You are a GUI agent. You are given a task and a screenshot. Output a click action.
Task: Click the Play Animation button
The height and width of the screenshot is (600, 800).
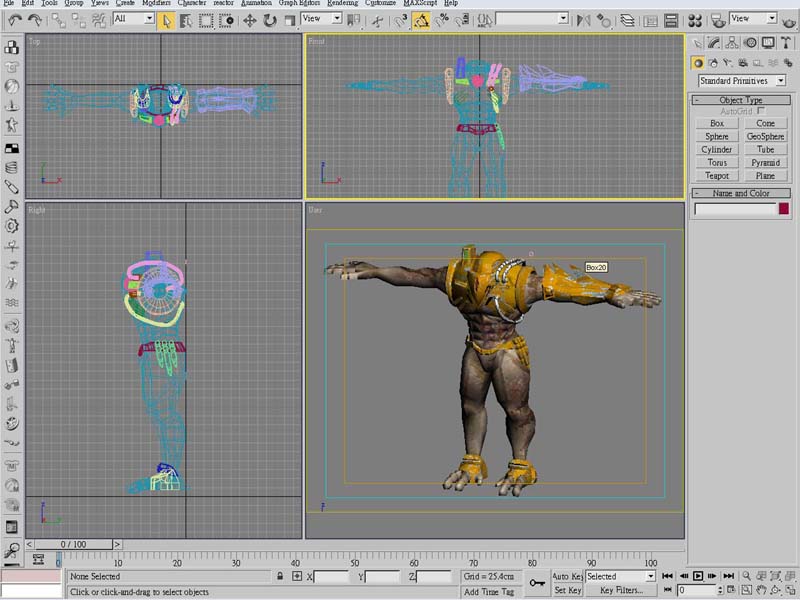[698, 576]
